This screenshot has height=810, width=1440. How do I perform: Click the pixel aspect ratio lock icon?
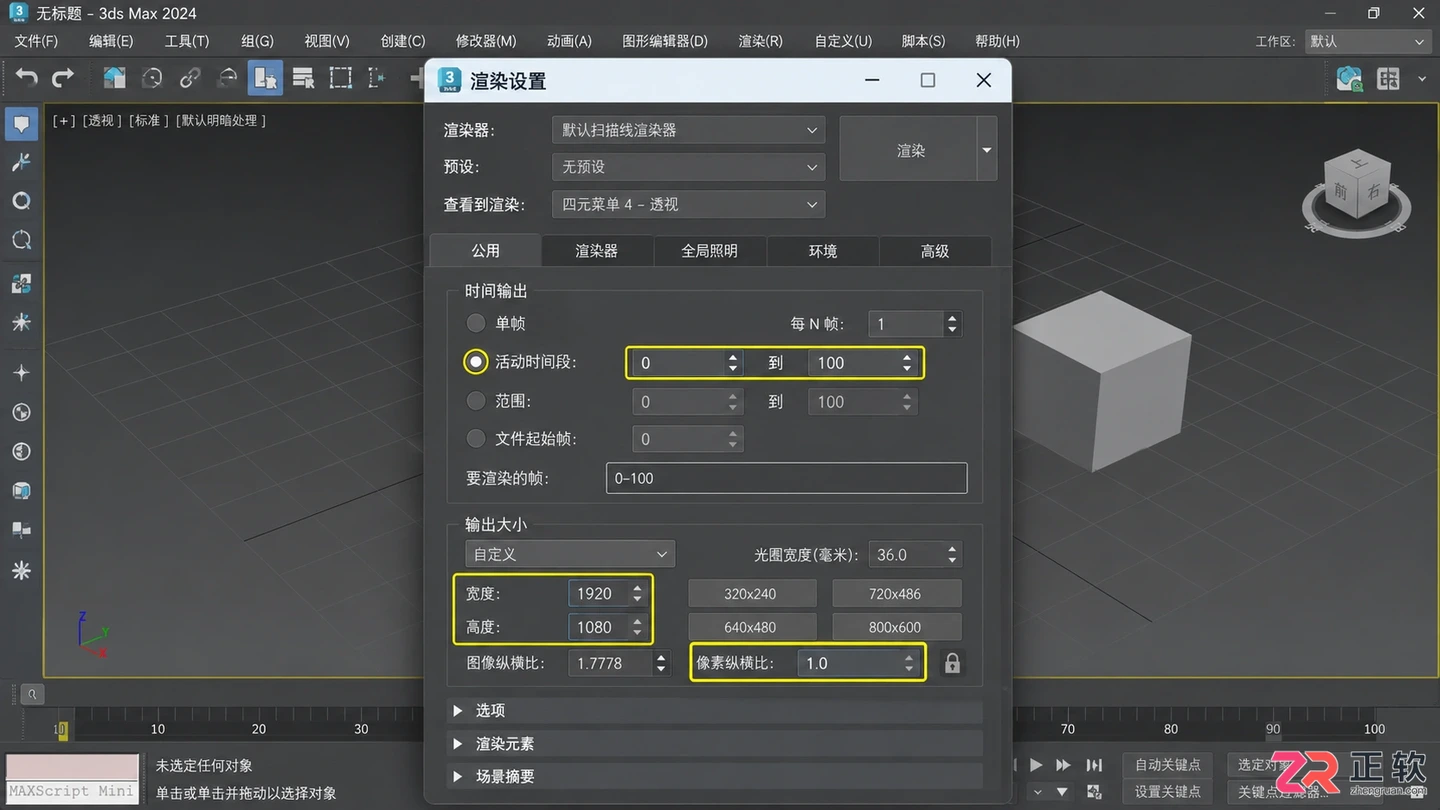[952, 663]
